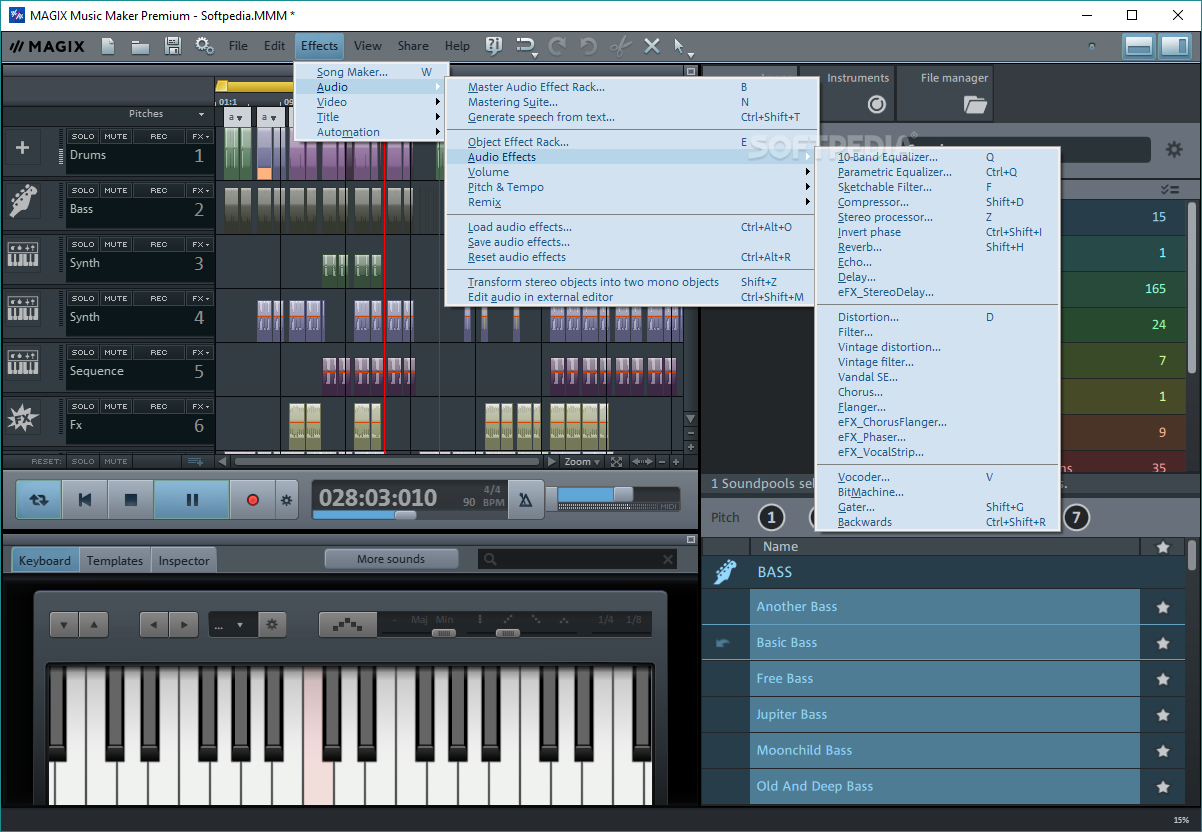Image resolution: width=1202 pixels, height=832 pixels.
Task: Mute the Synth track 4
Action: tap(116, 298)
